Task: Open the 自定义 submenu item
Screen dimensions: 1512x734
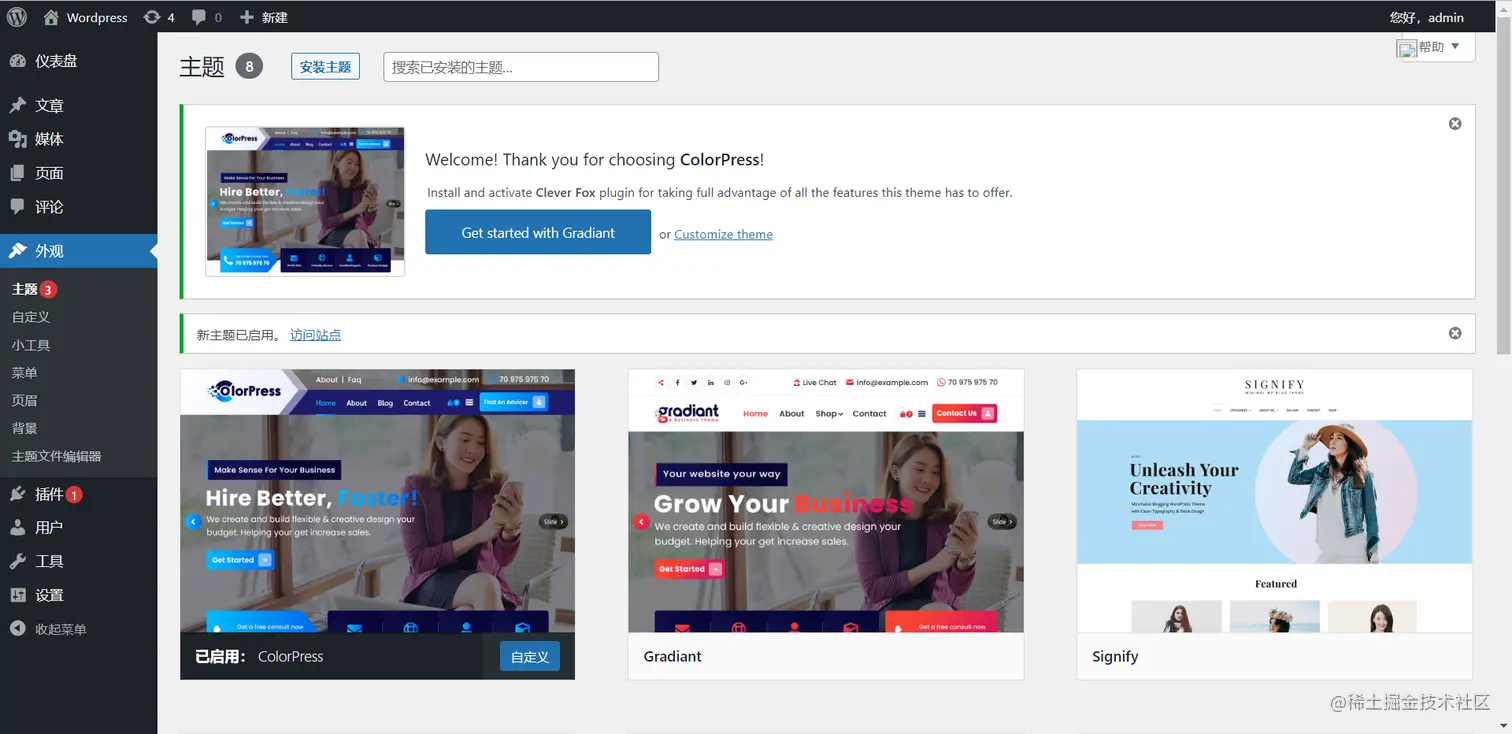Action: point(31,317)
